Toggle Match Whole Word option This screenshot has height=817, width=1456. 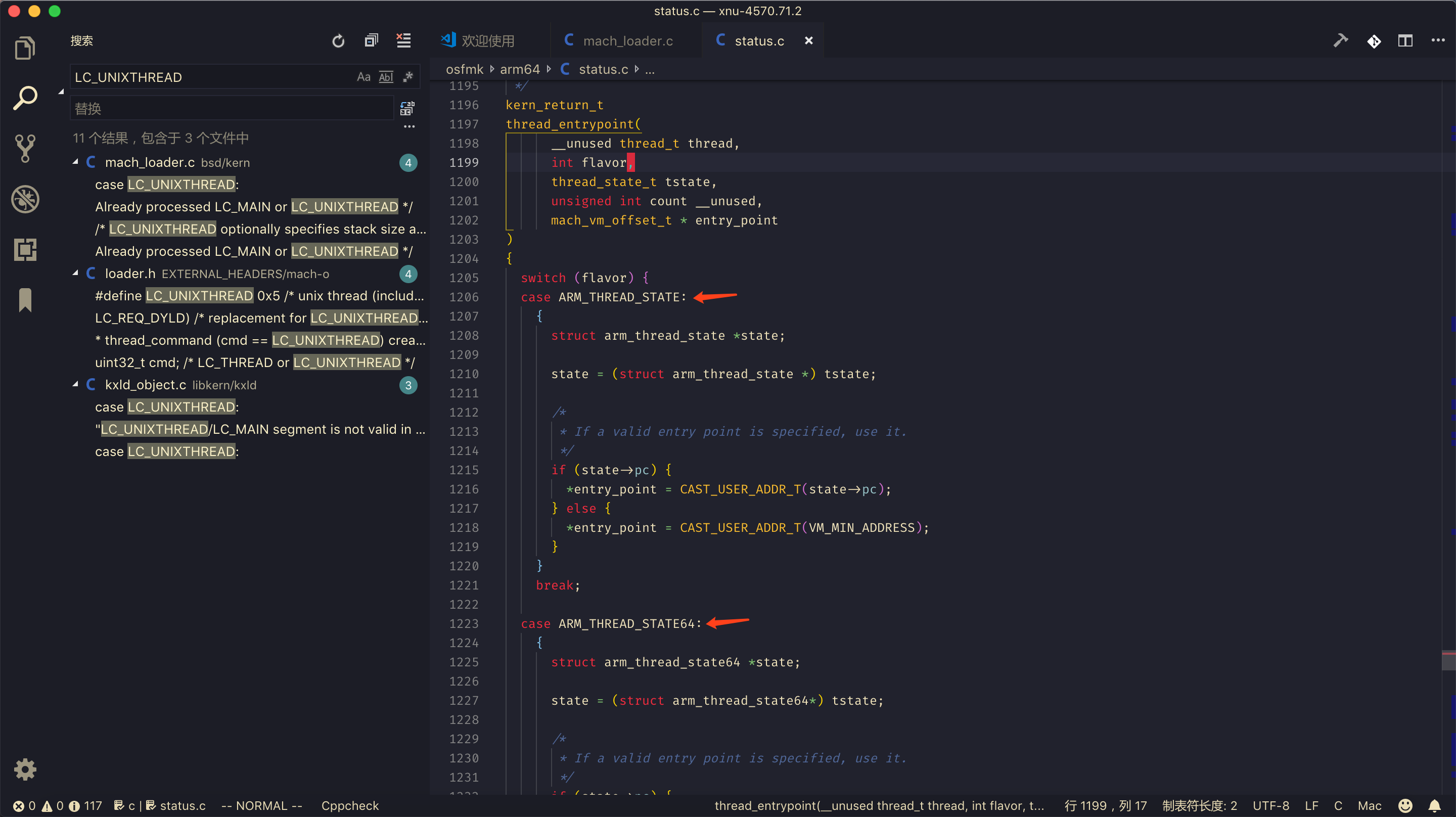tap(386, 77)
